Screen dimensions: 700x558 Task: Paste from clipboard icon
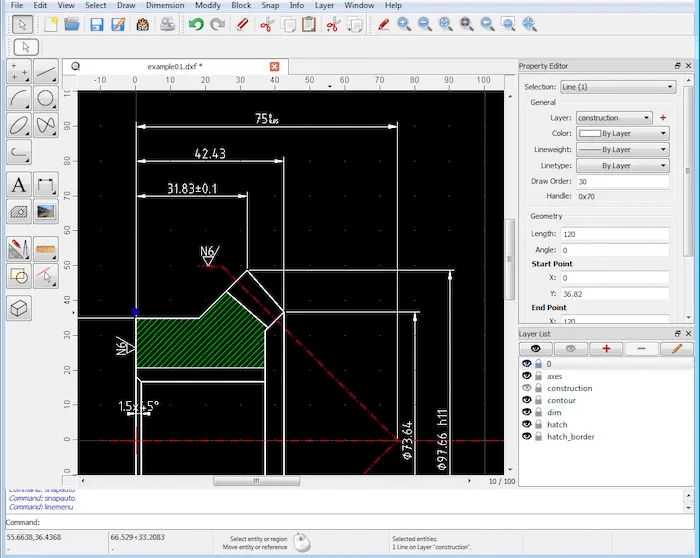pos(309,24)
